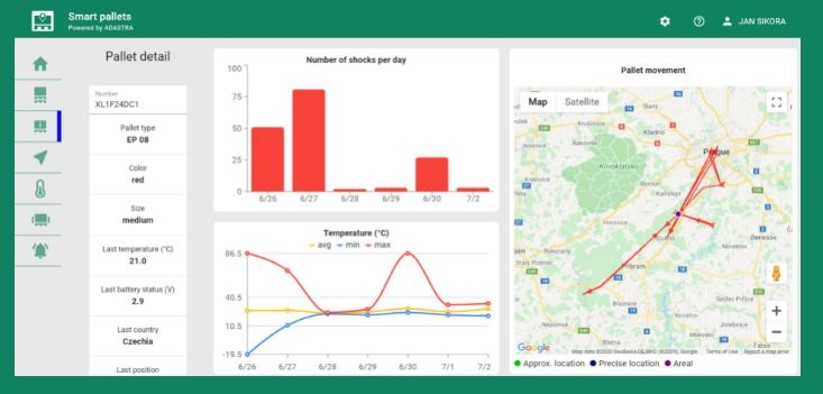The width and height of the screenshot is (823, 394).
Task: Open settings gear in top bar
Action: pyautogui.click(x=665, y=22)
